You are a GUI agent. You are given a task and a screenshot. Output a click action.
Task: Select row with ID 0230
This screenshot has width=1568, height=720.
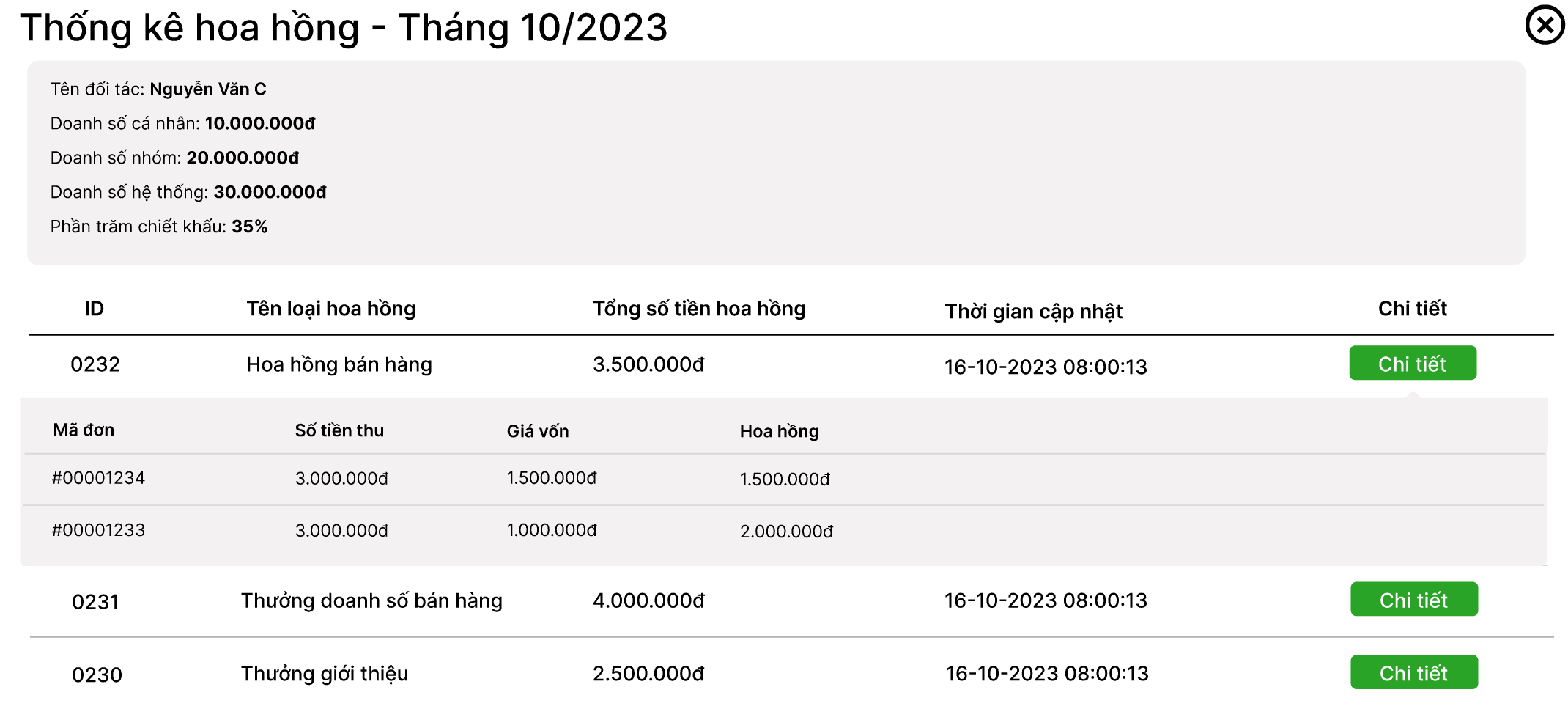97,675
